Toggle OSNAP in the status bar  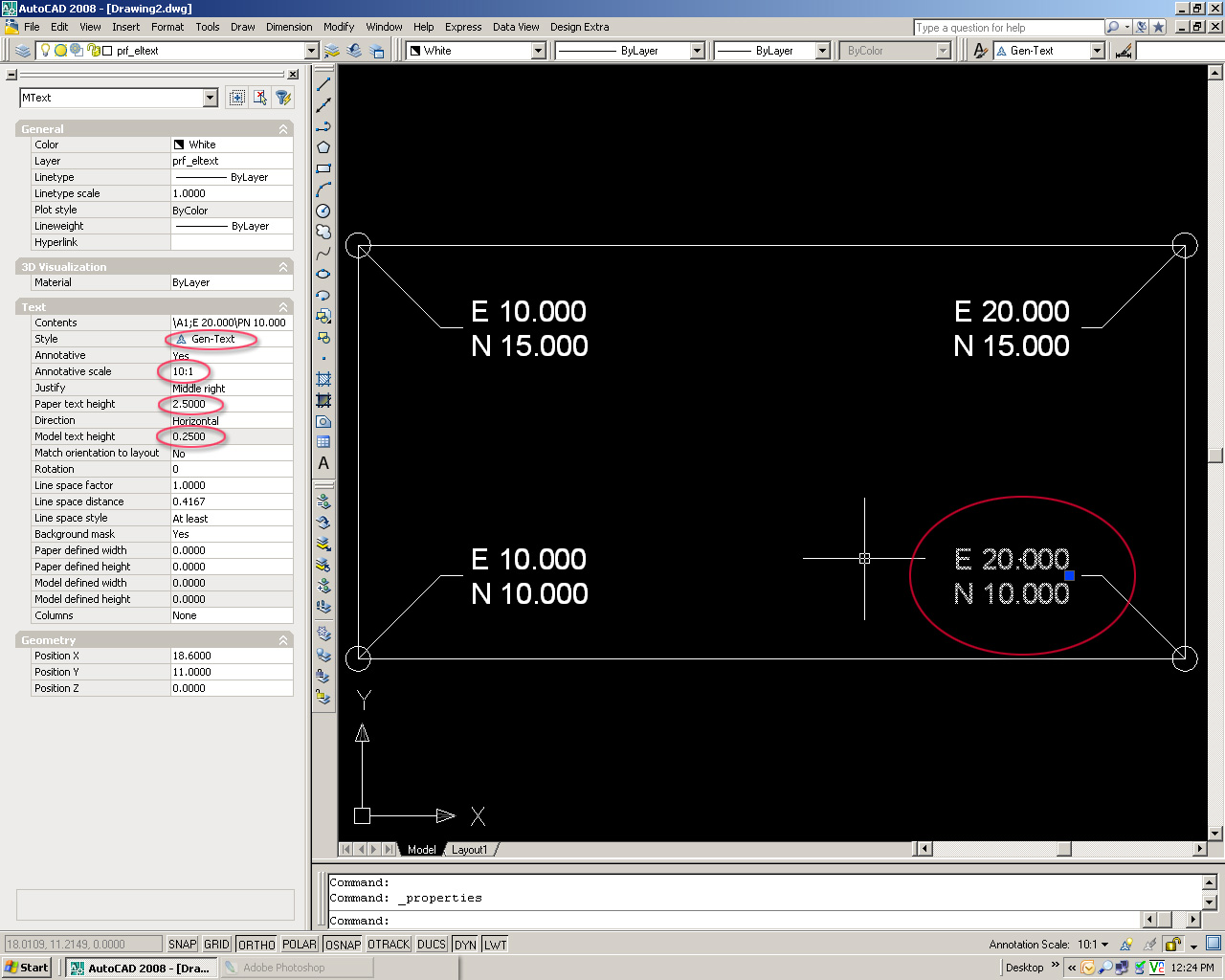pos(342,944)
